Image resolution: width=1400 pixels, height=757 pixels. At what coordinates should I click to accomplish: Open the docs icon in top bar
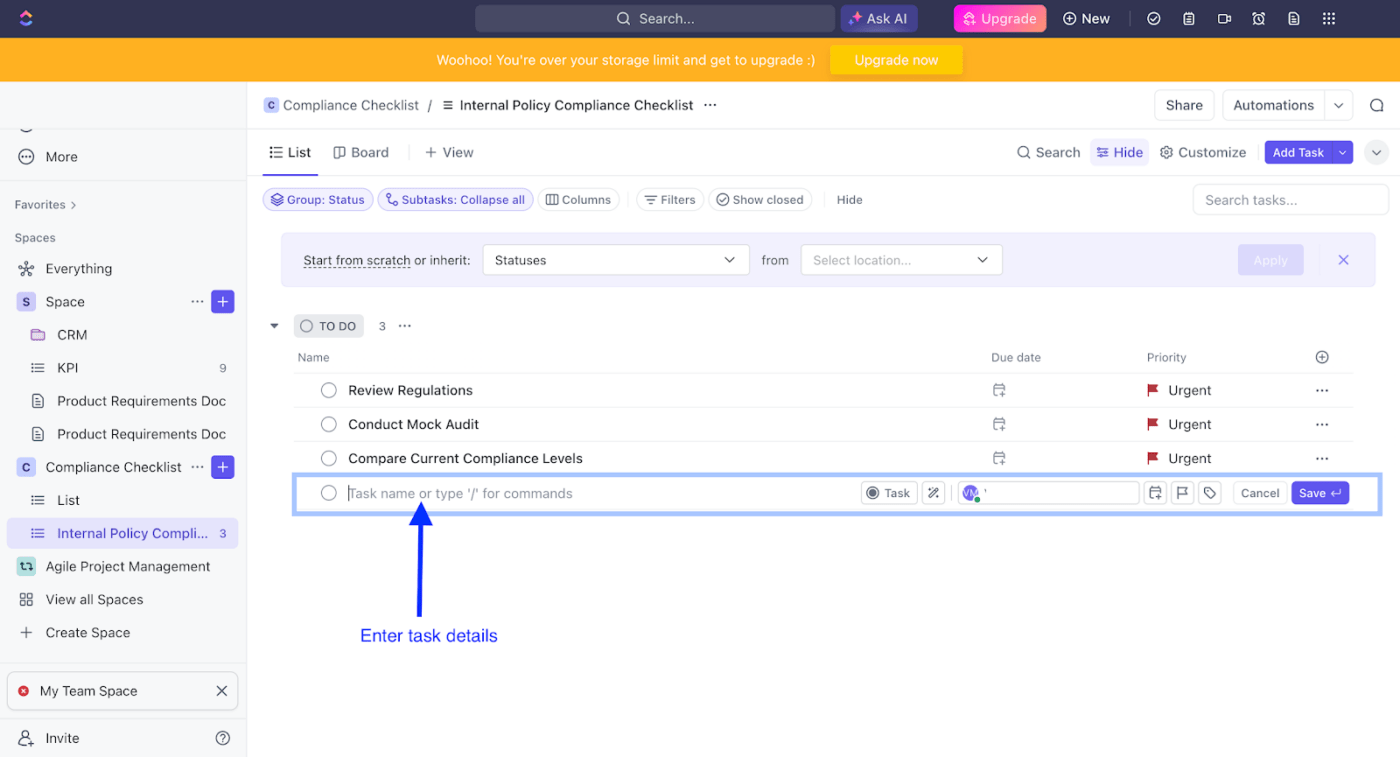tap(1294, 19)
